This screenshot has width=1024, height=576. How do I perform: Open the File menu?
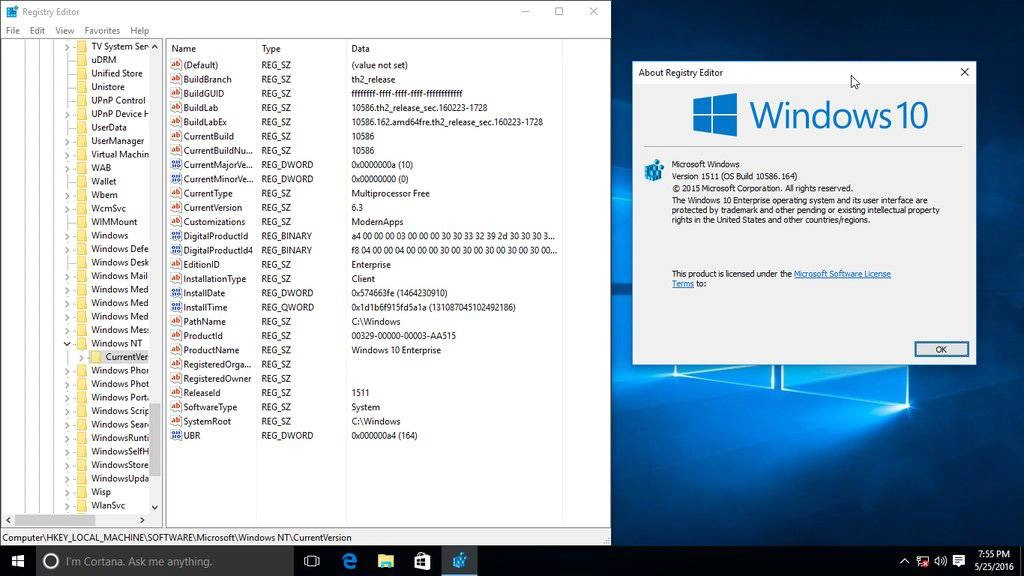click(x=12, y=30)
